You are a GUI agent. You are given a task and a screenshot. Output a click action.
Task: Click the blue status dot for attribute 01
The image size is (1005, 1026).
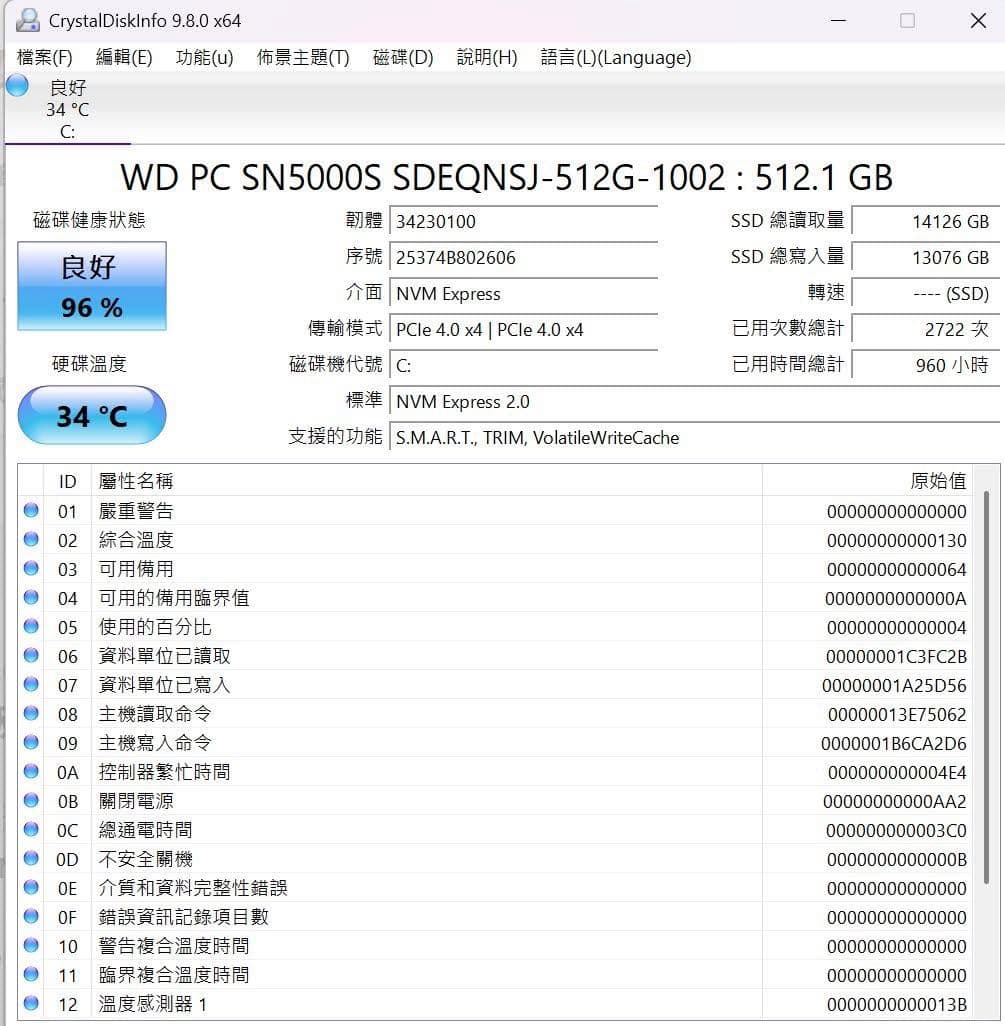click(31, 510)
